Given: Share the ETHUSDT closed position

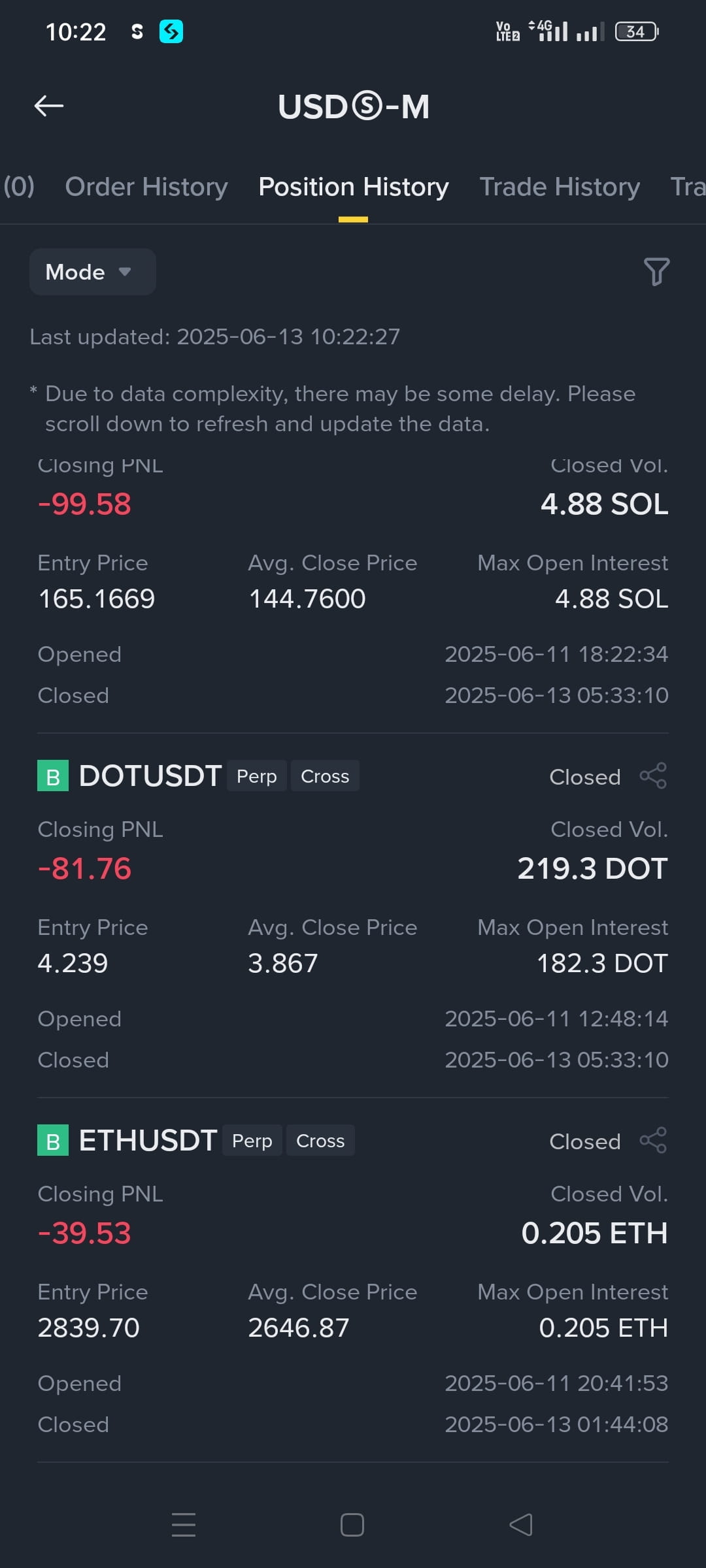Looking at the screenshot, I should click(653, 1141).
